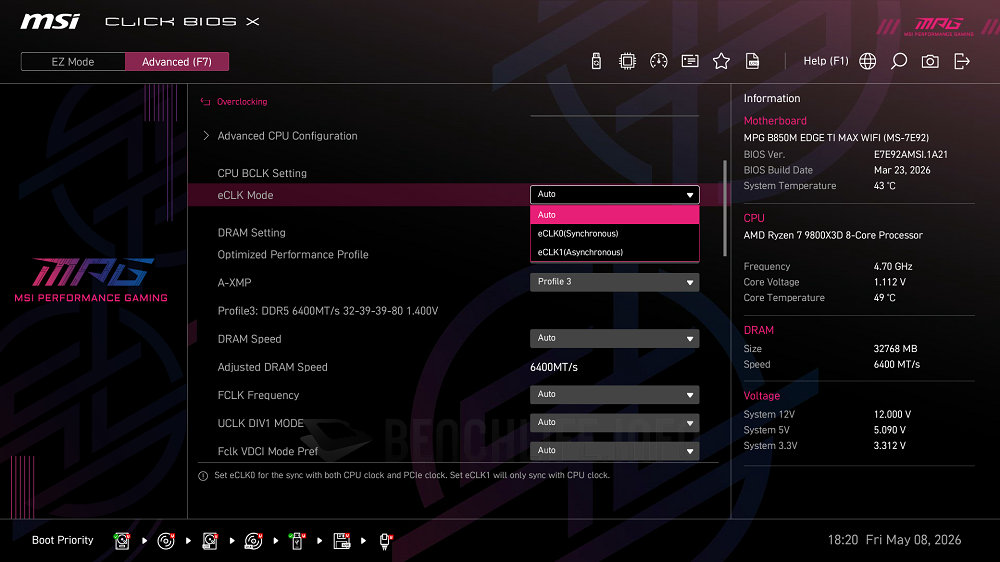Select the USB floppy disk boot device
Screen dimensions: 1000x562
point(342,541)
